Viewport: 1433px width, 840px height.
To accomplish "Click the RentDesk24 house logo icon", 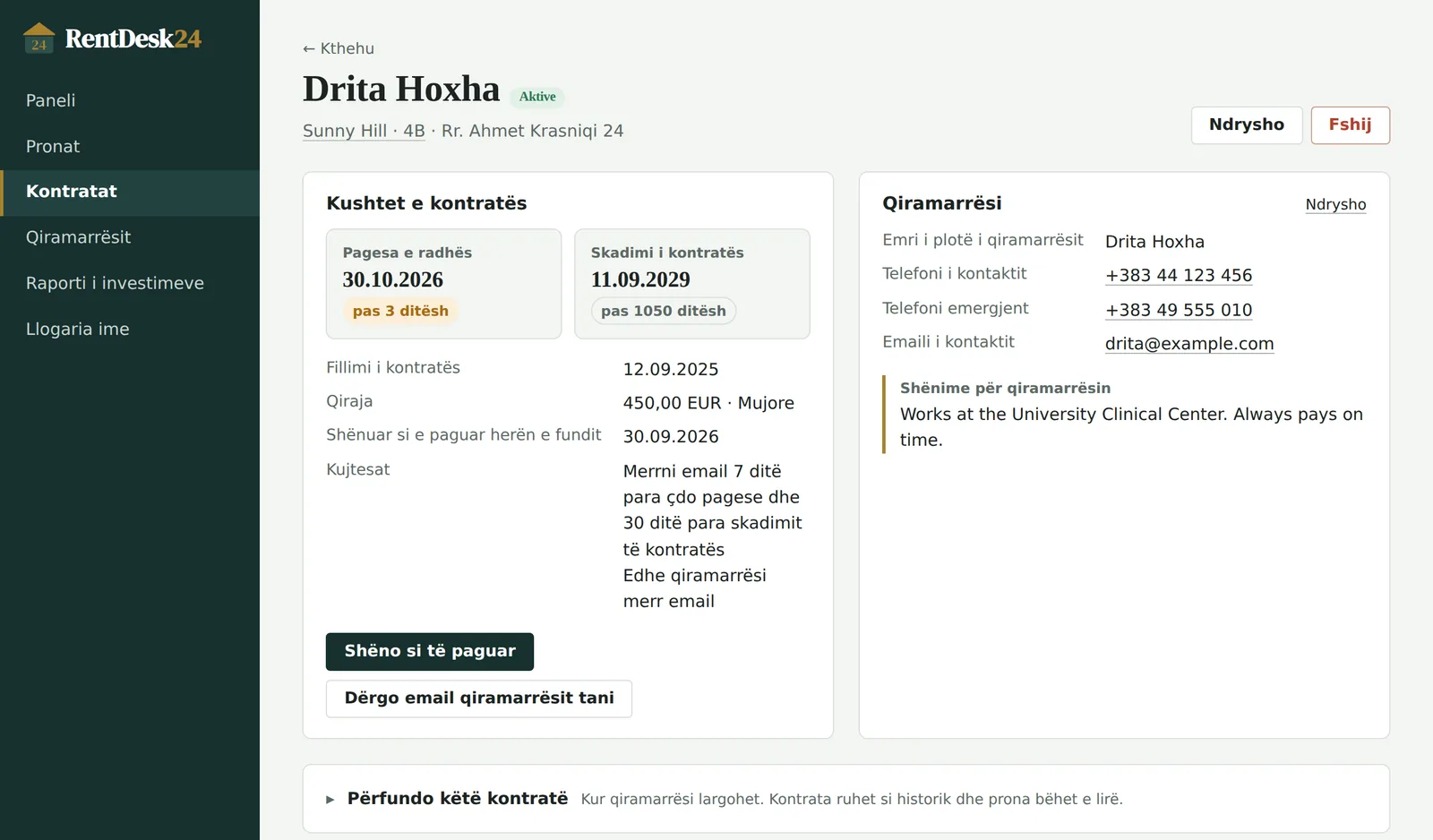I will pos(39,39).
